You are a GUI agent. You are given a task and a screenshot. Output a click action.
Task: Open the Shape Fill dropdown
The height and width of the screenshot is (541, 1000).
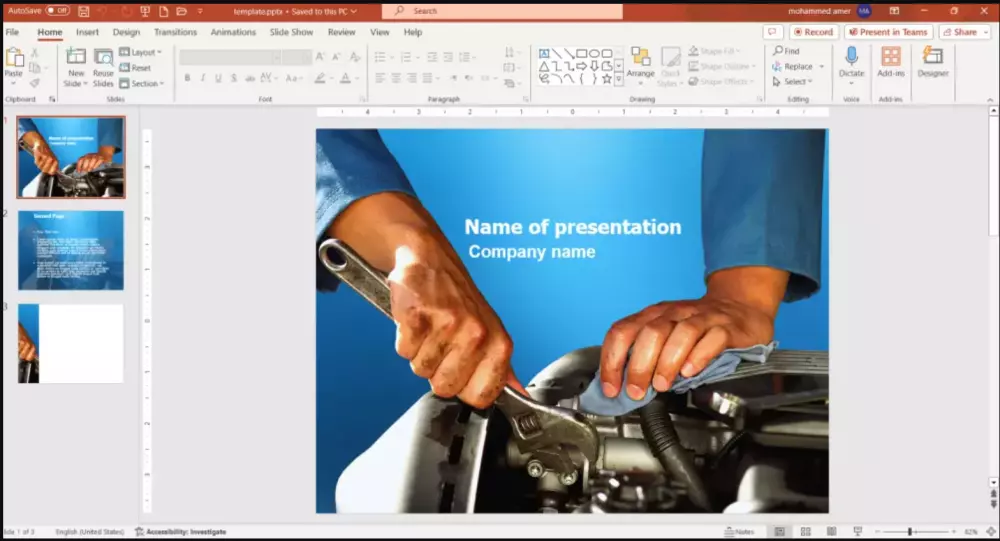click(x=714, y=51)
